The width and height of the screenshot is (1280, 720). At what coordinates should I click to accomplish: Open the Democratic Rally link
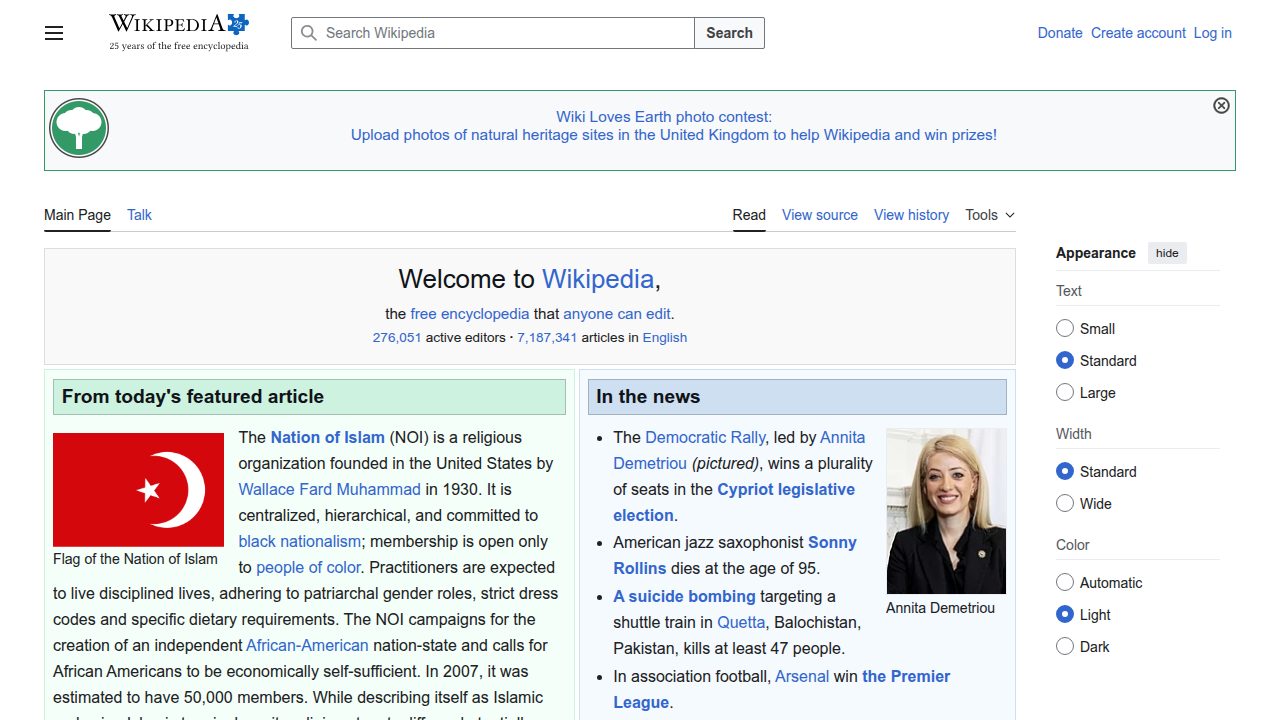point(705,437)
